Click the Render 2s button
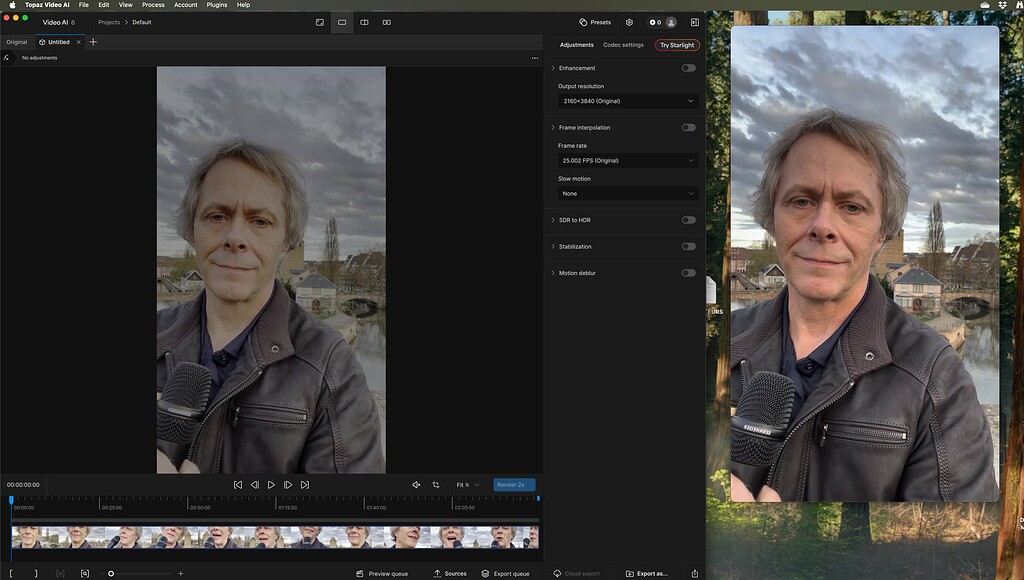Screen dimensions: 1024x580 pos(514,485)
